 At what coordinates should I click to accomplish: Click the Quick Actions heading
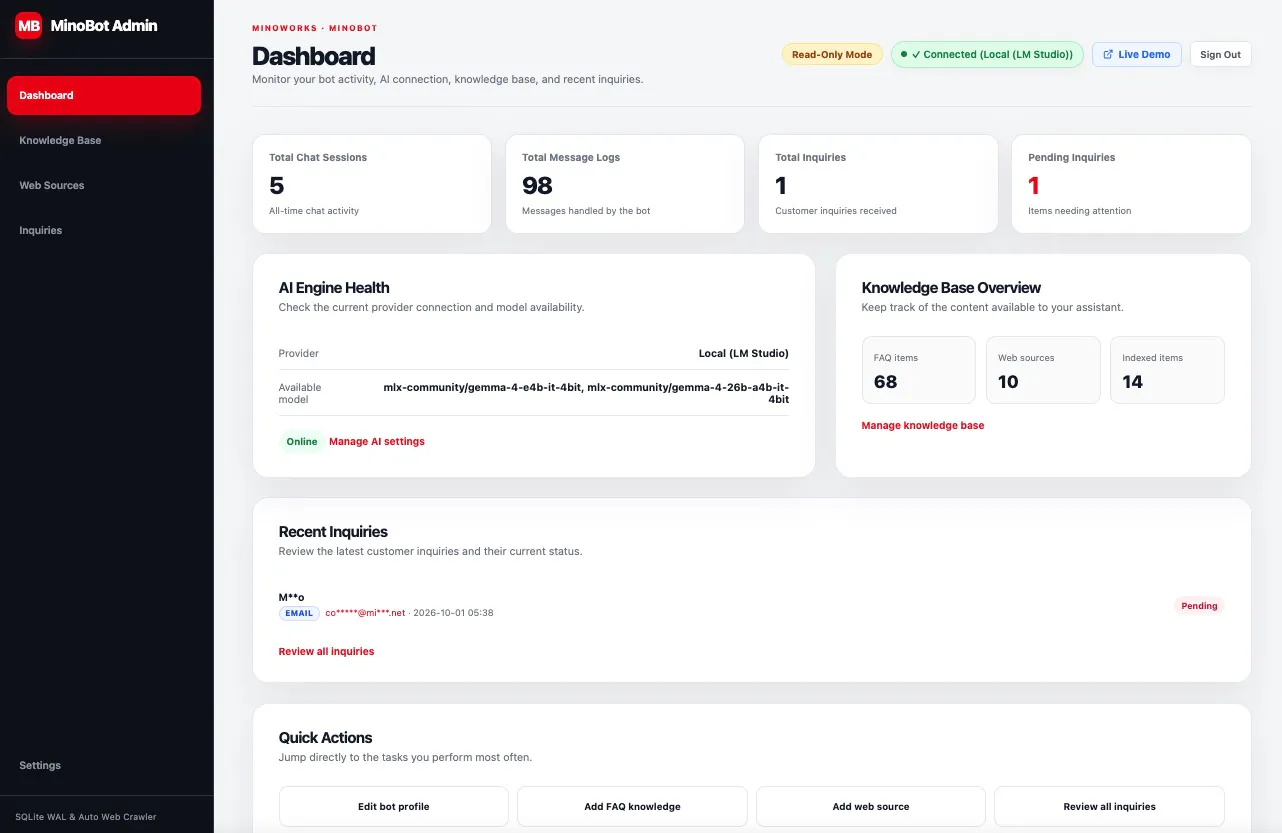(325, 738)
